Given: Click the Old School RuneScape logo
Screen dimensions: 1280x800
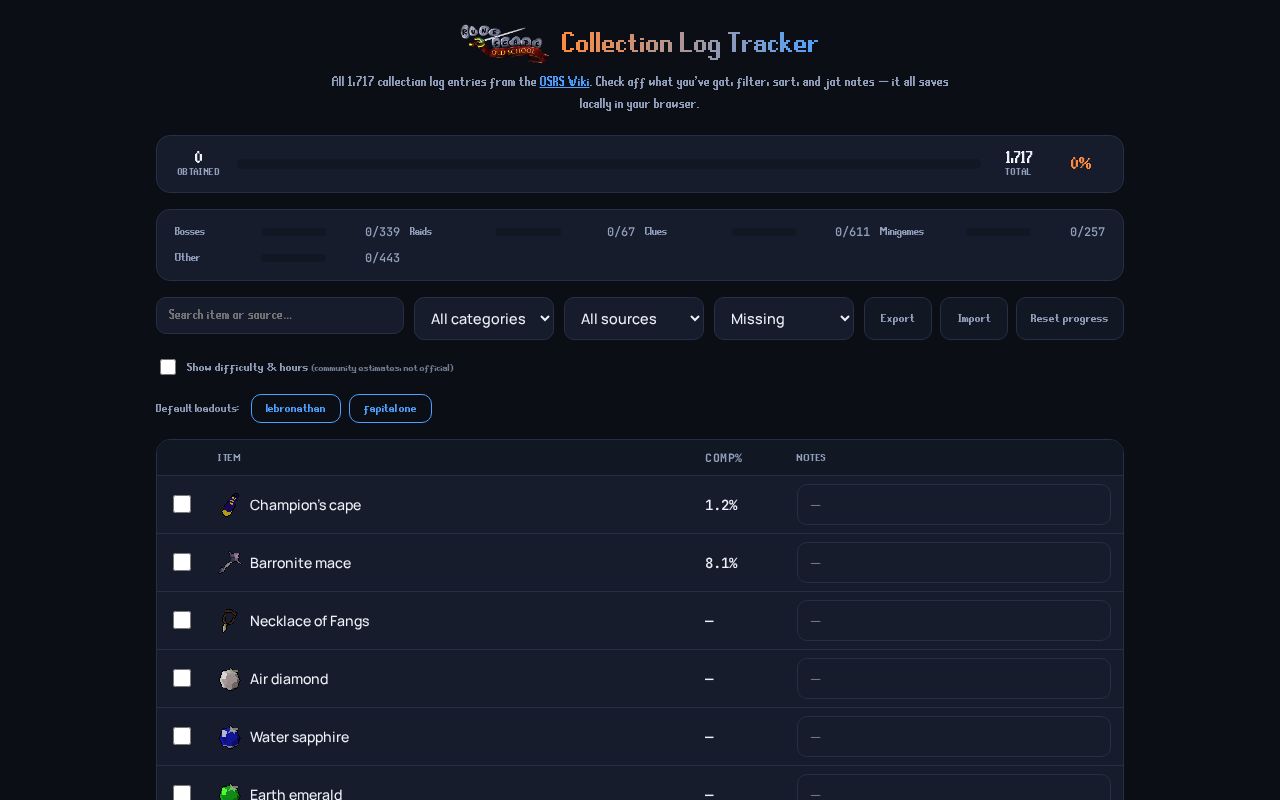Looking at the screenshot, I should (x=504, y=43).
